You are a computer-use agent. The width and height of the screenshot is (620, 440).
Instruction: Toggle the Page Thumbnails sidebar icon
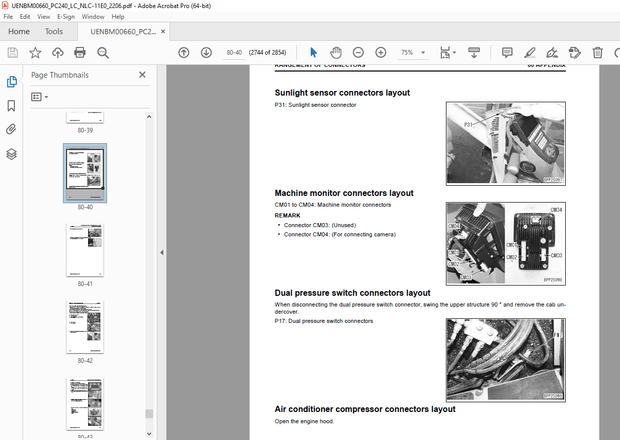click(x=11, y=82)
